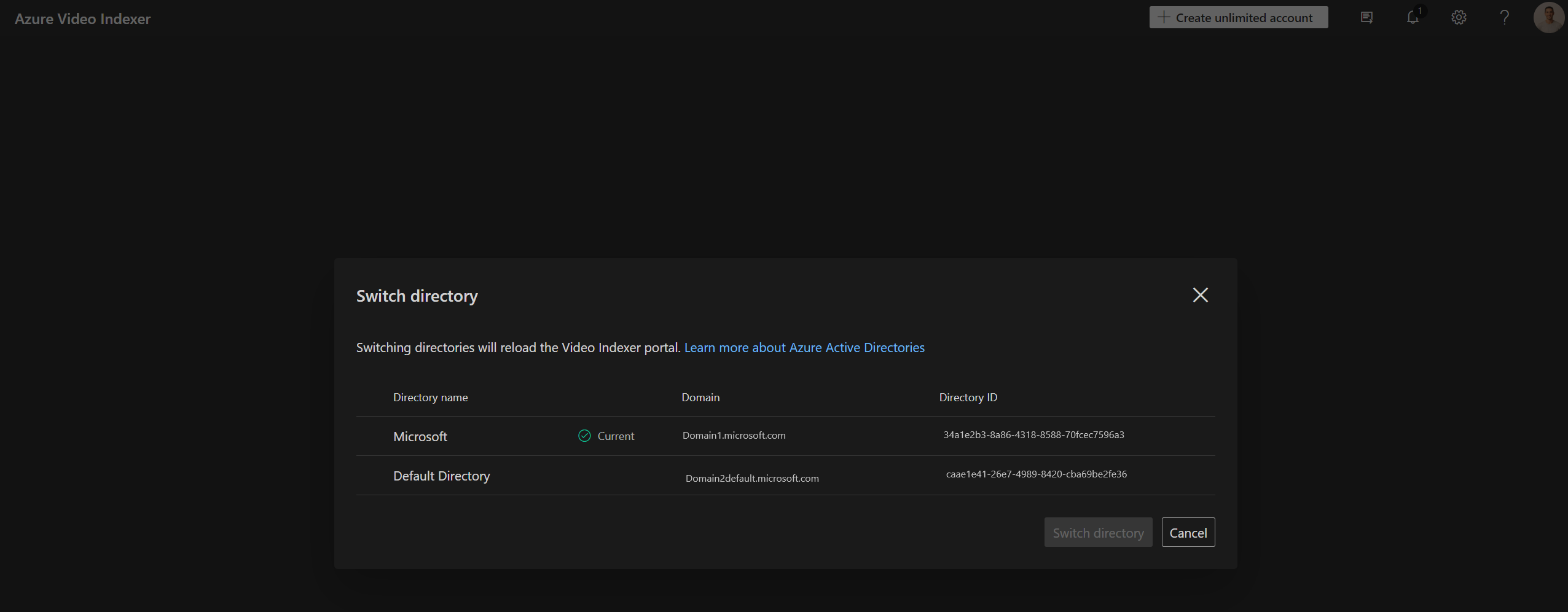Click Domain2default.microsoft.com cell
The width and height of the screenshot is (1568, 612).
752,479
